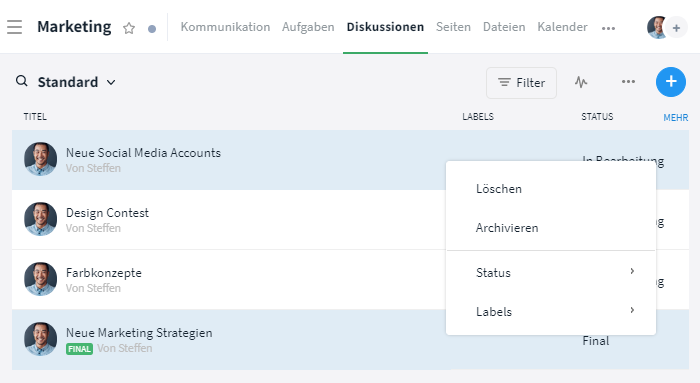The height and width of the screenshot is (383, 700).
Task: Click the search magnifier icon
Action: pos(21,81)
